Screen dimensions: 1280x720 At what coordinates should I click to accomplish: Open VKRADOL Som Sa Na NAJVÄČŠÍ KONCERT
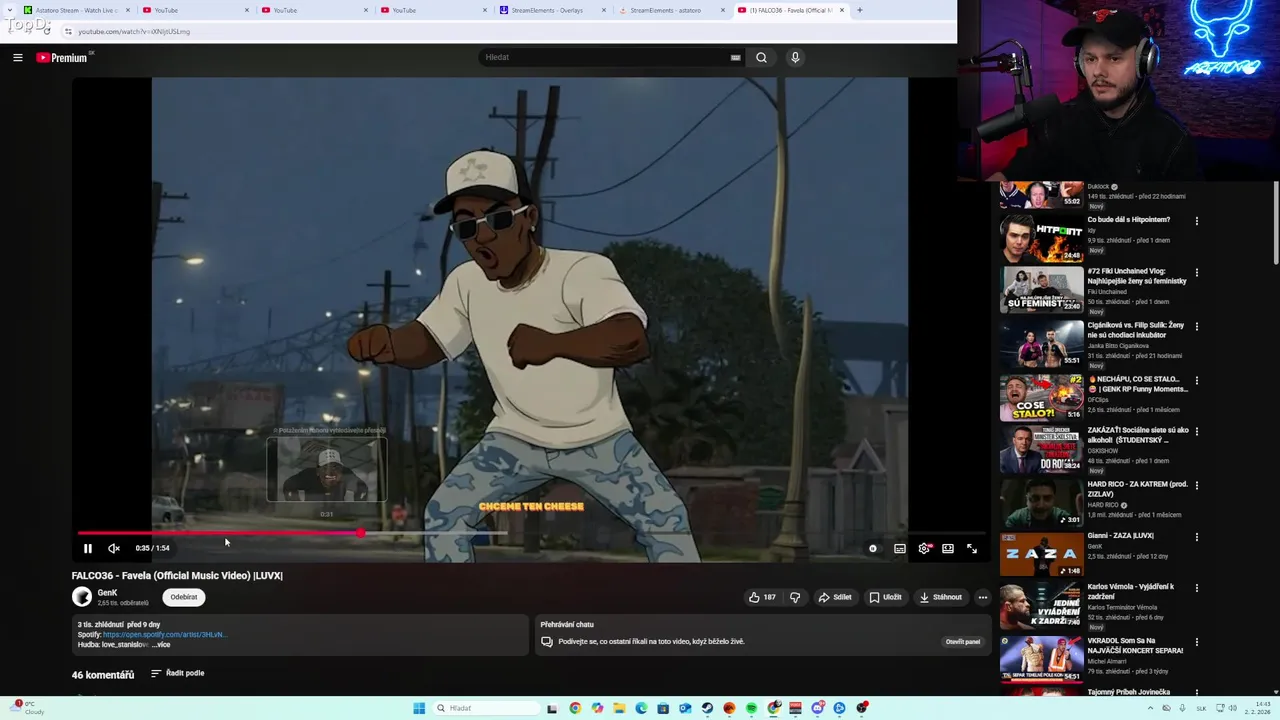click(1135, 645)
